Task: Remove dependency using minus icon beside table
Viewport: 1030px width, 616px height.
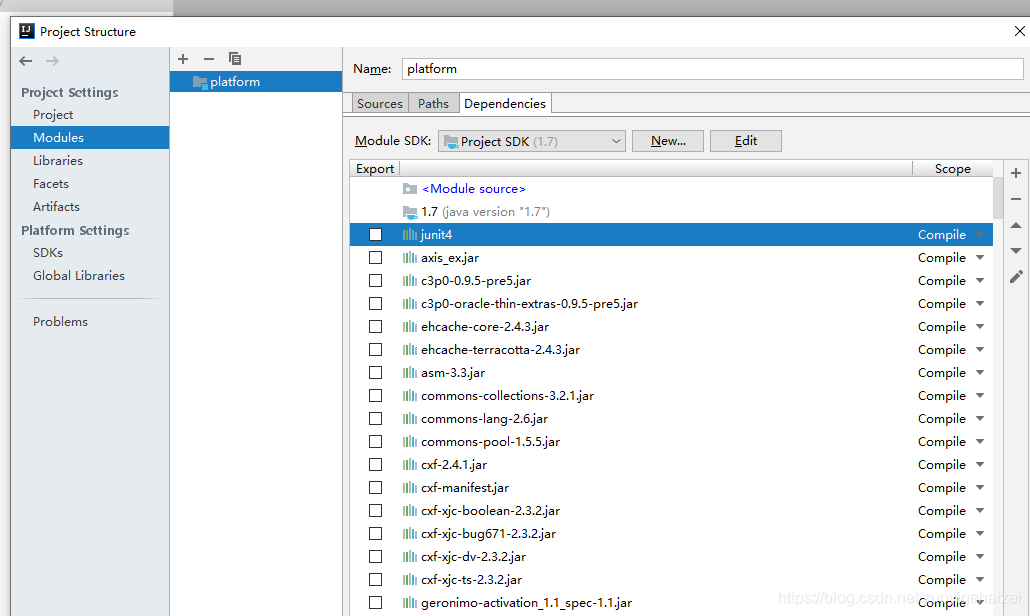Action: click(1016, 198)
